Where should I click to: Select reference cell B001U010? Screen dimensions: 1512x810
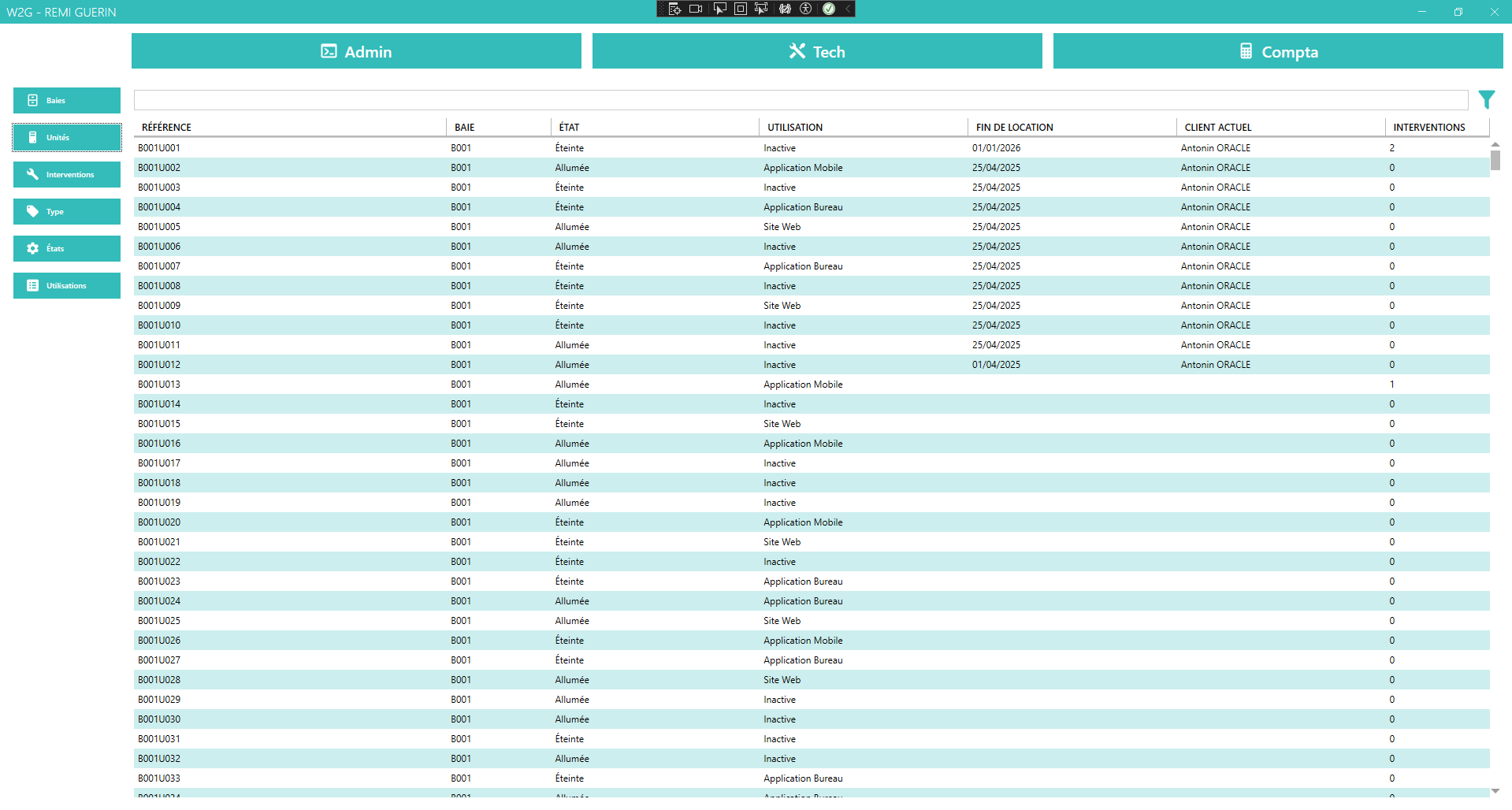point(159,325)
